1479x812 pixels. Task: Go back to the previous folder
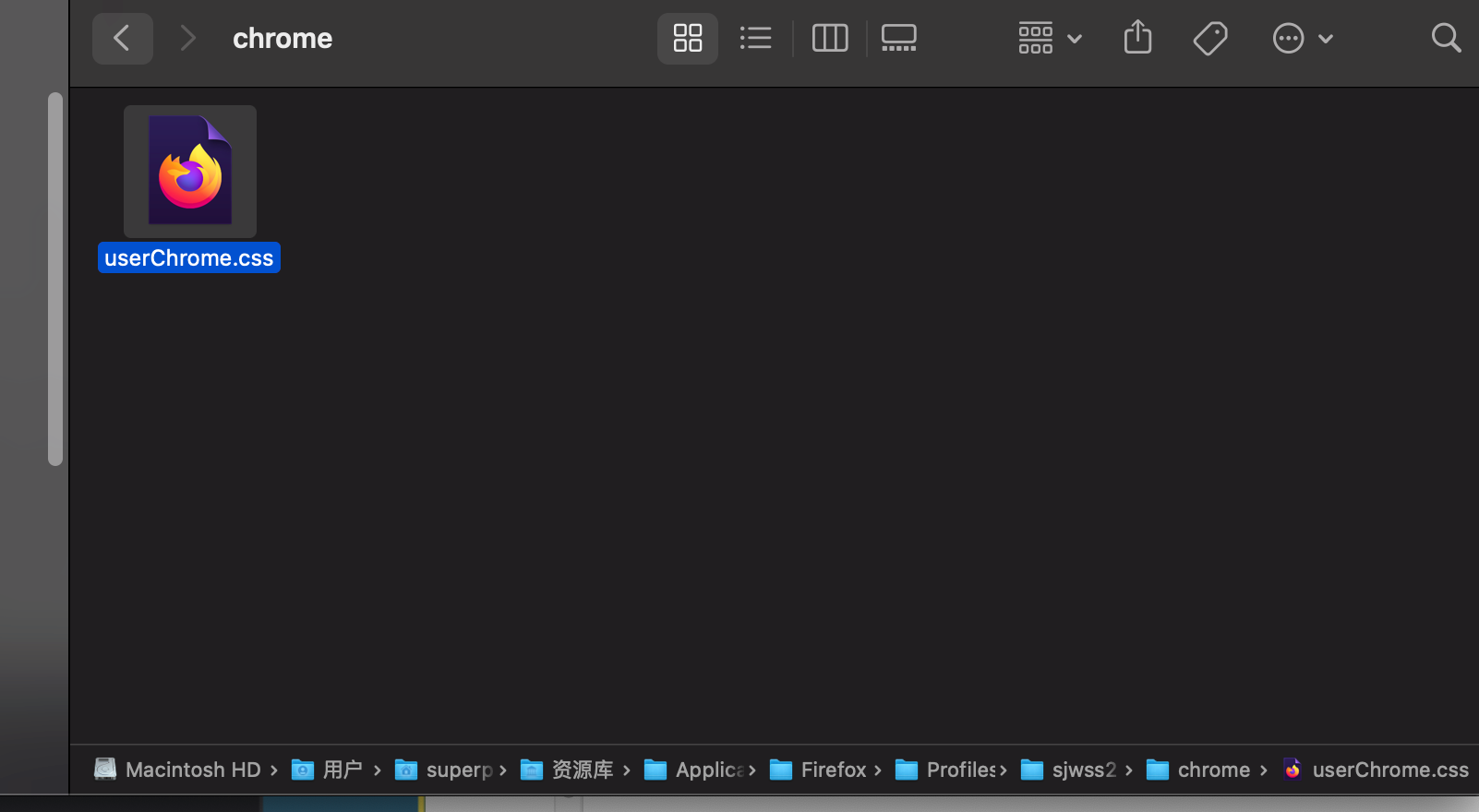[x=122, y=38]
